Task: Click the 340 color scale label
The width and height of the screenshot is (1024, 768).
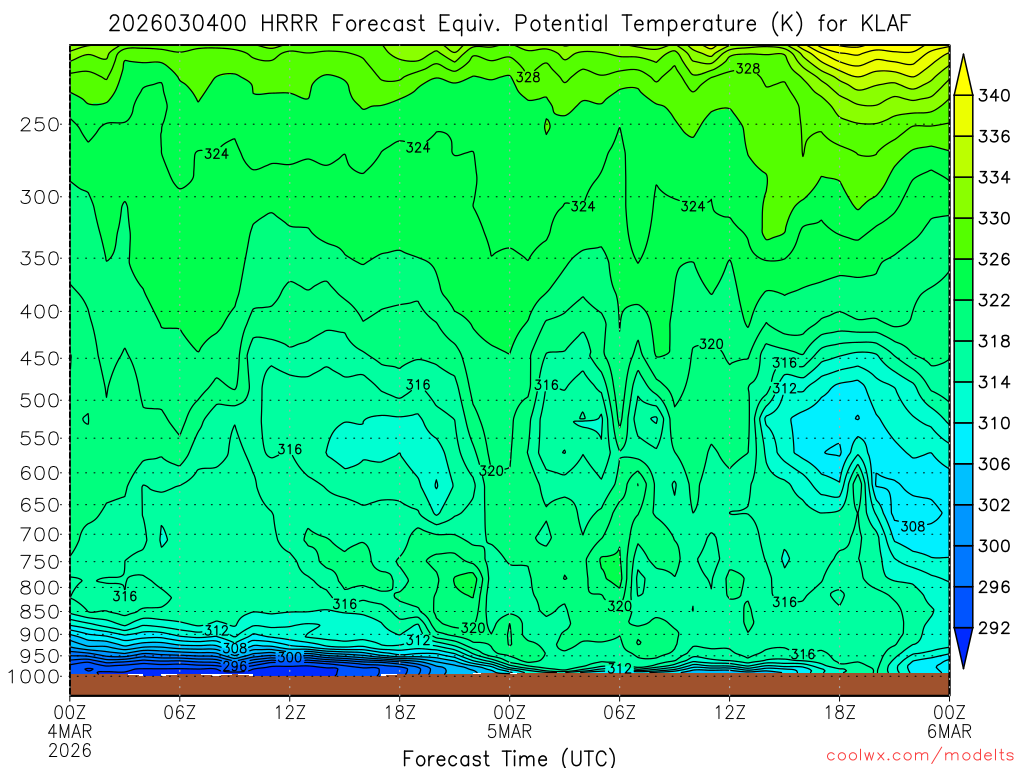Action: coord(994,95)
